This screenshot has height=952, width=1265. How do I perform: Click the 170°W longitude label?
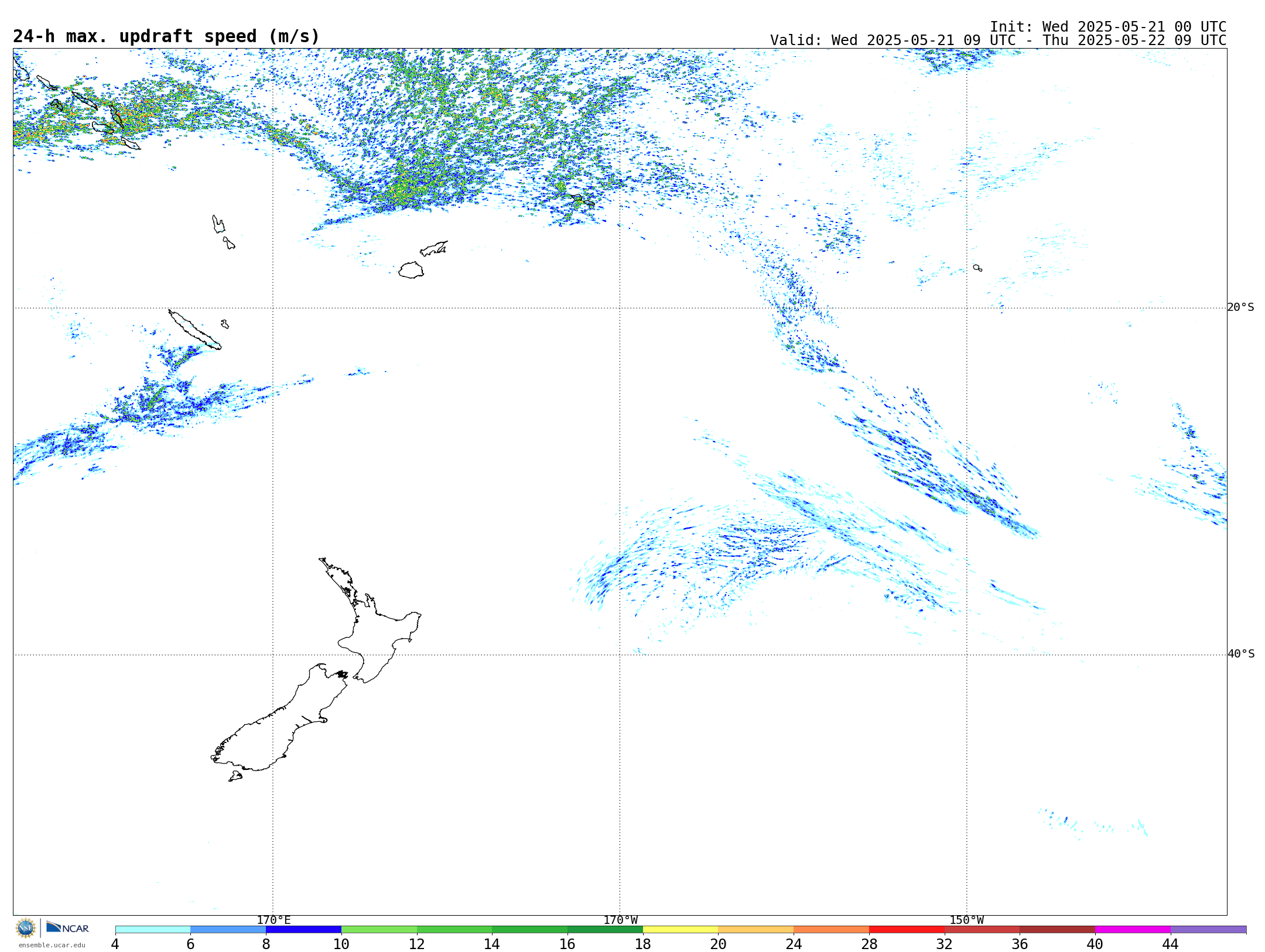coord(620,920)
